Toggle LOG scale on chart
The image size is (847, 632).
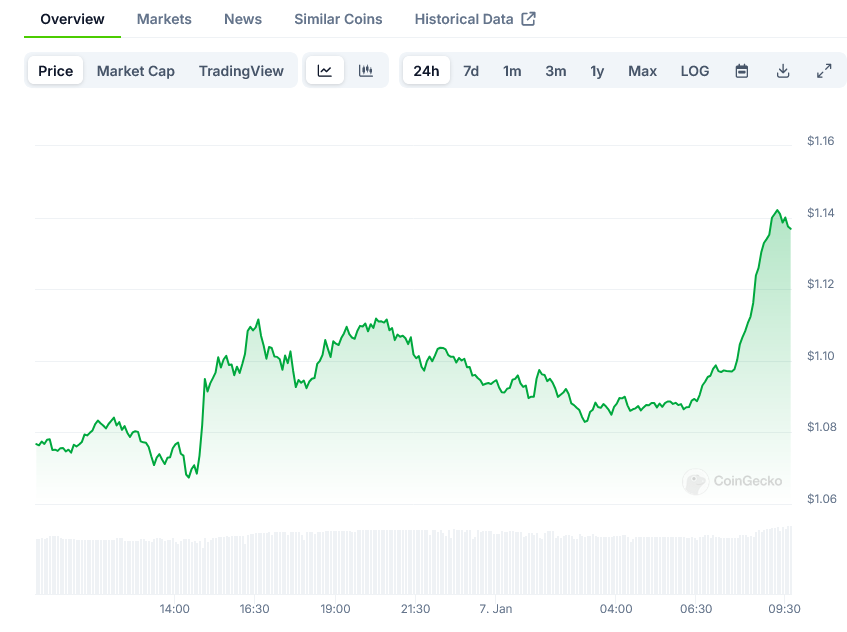click(x=695, y=71)
